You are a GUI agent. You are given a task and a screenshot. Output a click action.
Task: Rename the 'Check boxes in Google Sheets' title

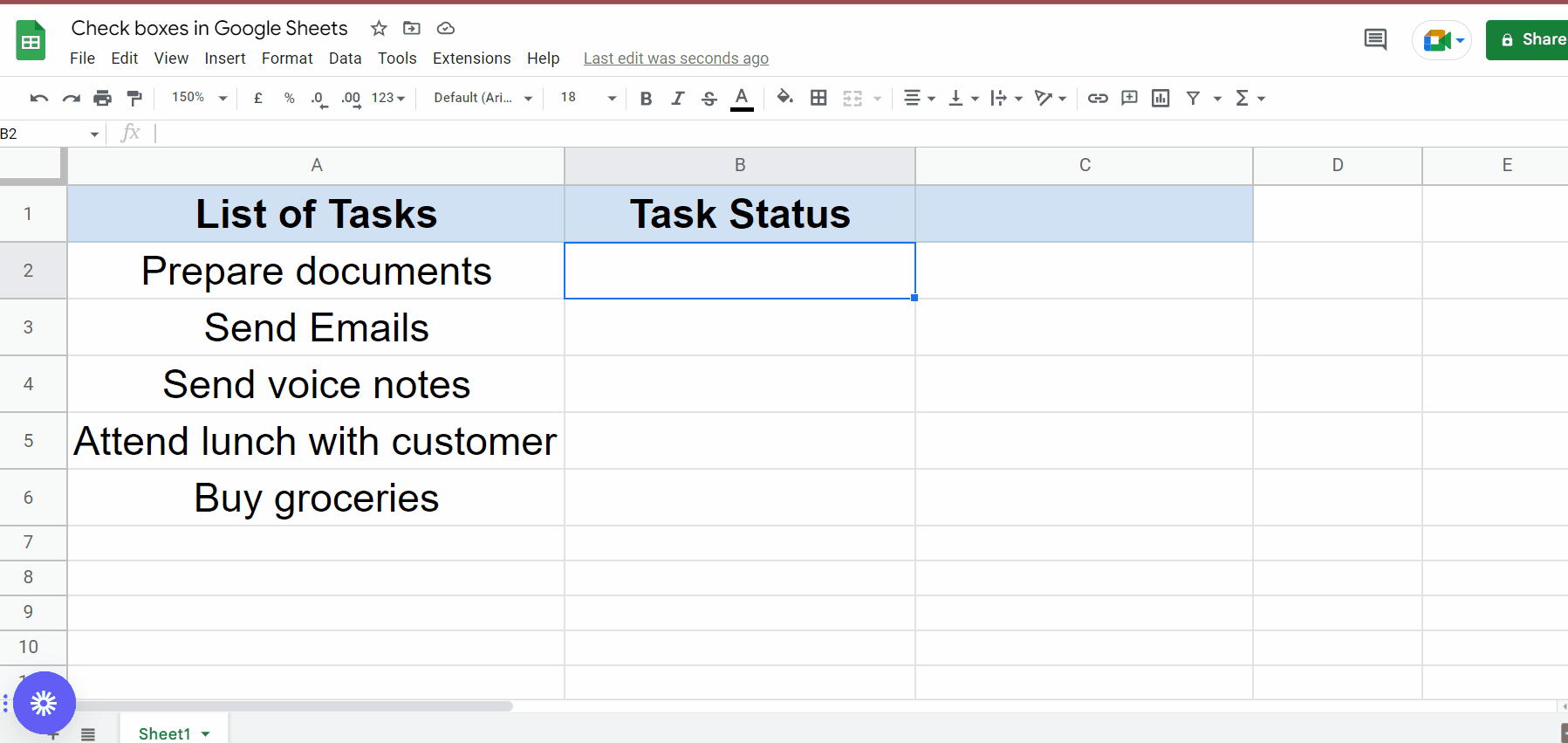point(209,28)
